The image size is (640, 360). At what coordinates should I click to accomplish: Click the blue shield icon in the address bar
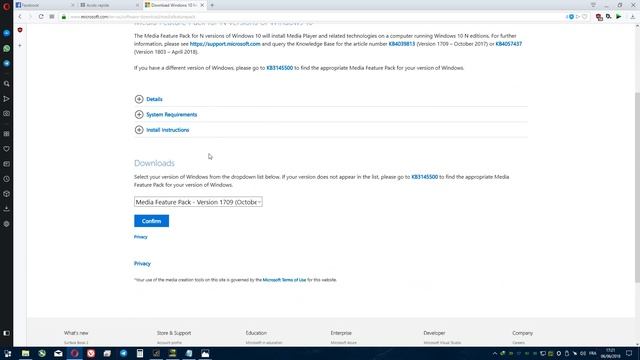click(x=571, y=17)
